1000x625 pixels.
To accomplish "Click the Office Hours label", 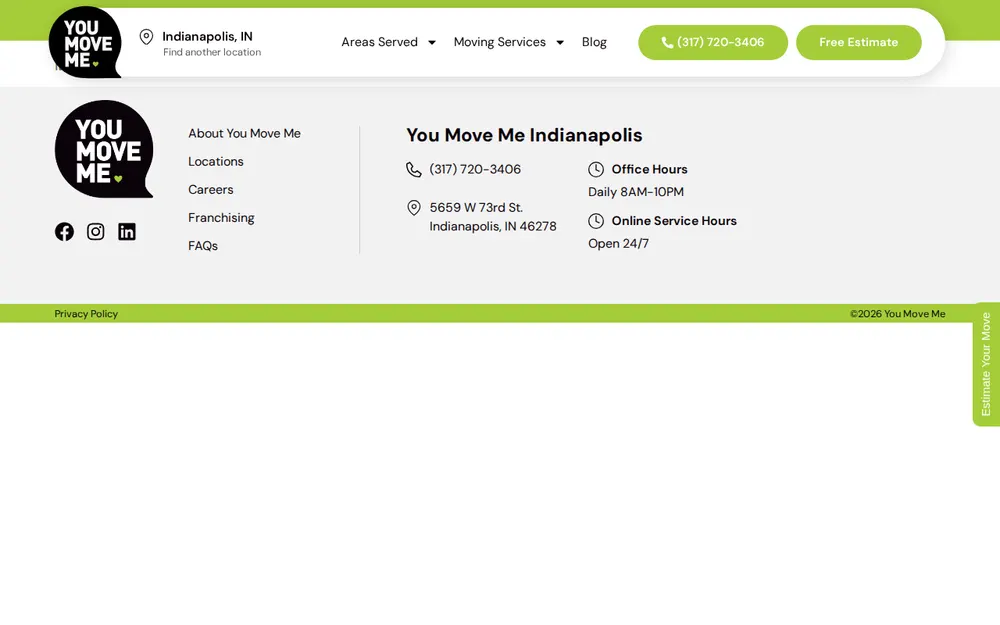I will (x=649, y=169).
